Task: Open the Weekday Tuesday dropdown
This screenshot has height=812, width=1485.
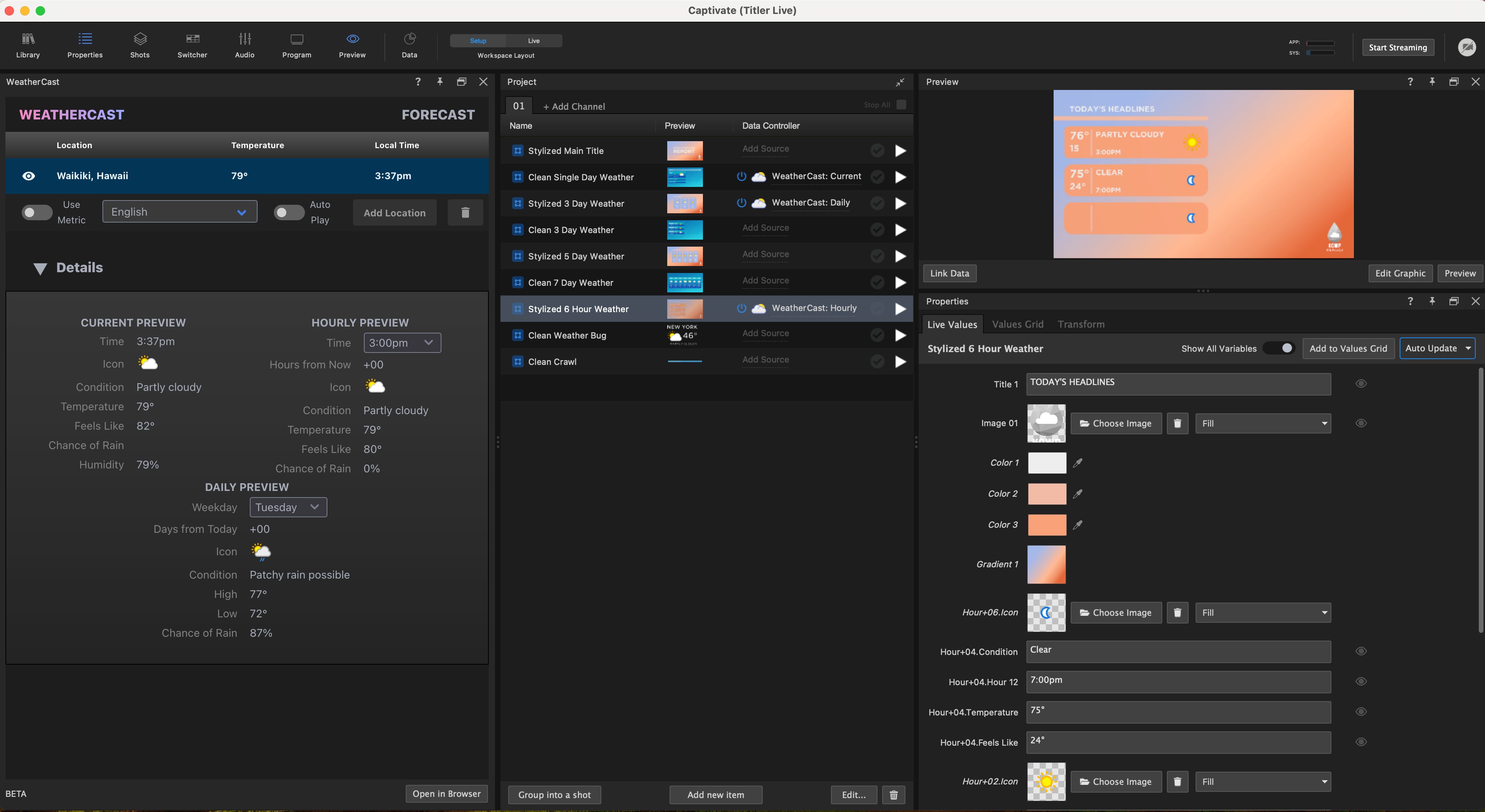Action: [x=288, y=507]
